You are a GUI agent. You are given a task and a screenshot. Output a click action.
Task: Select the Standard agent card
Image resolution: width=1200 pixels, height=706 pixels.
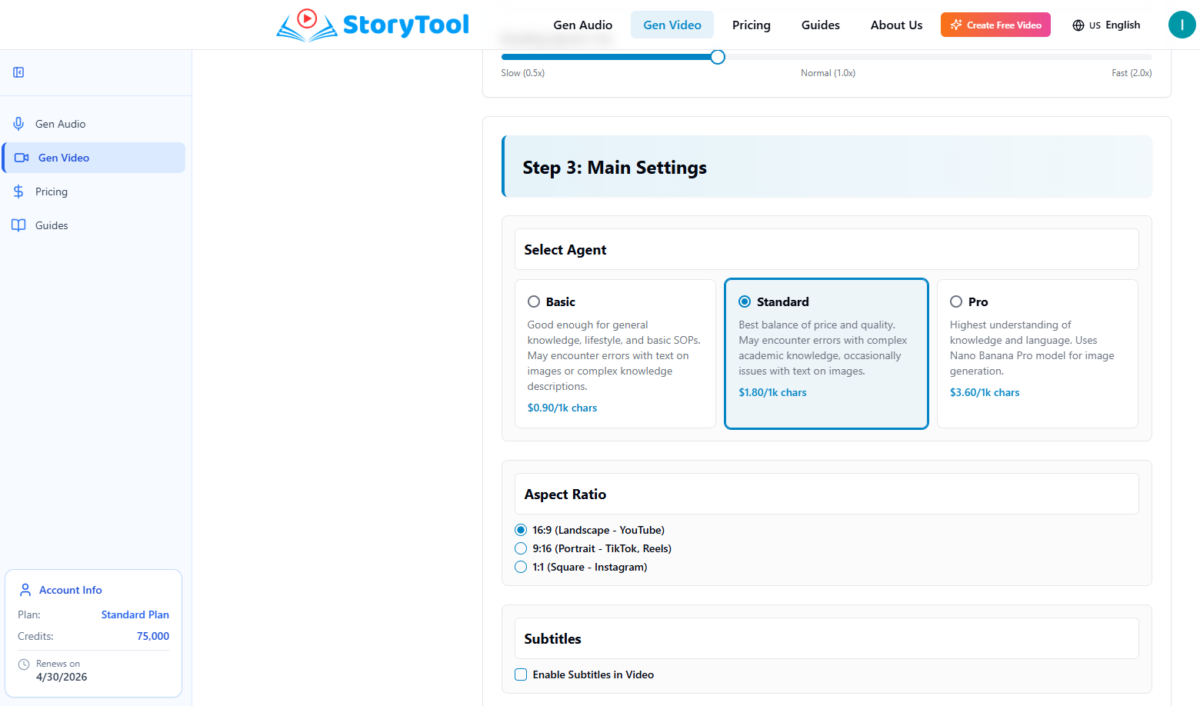[826, 353]
